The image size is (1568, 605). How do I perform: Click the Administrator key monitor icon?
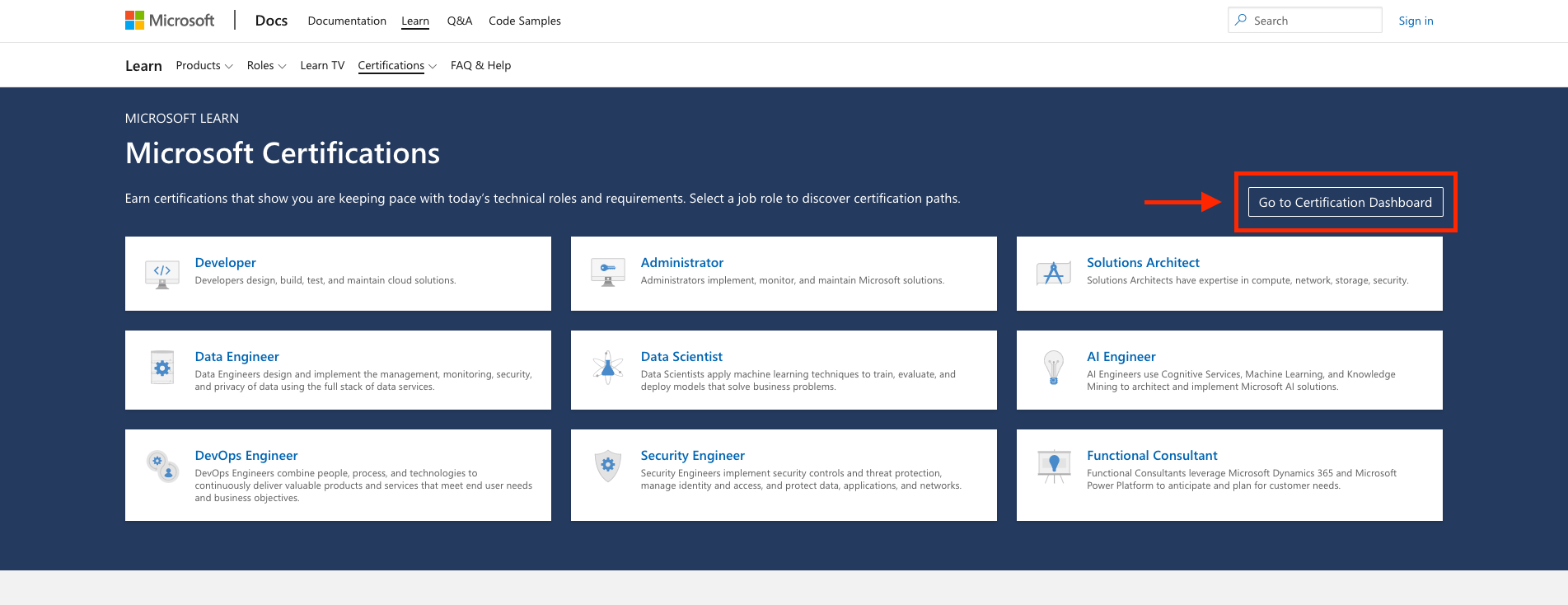pos(608,273)
